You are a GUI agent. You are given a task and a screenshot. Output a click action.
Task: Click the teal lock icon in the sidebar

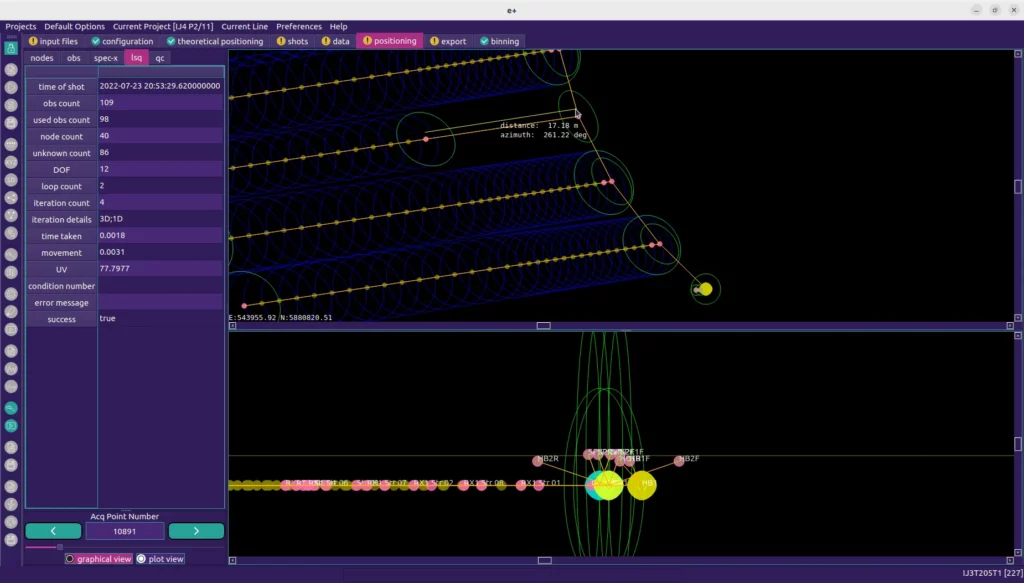click(x=11, y=48)
